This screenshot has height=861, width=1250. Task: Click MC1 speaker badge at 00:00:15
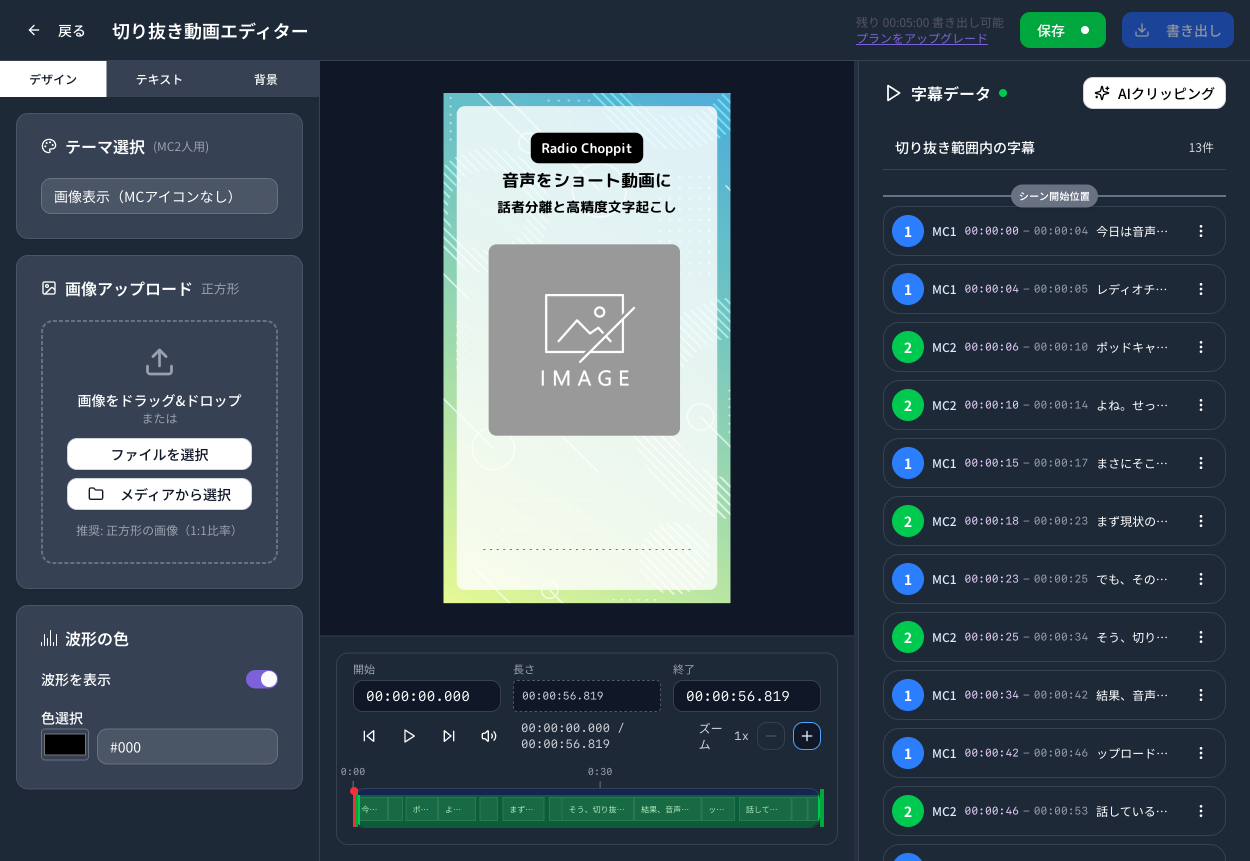(908, 463)
